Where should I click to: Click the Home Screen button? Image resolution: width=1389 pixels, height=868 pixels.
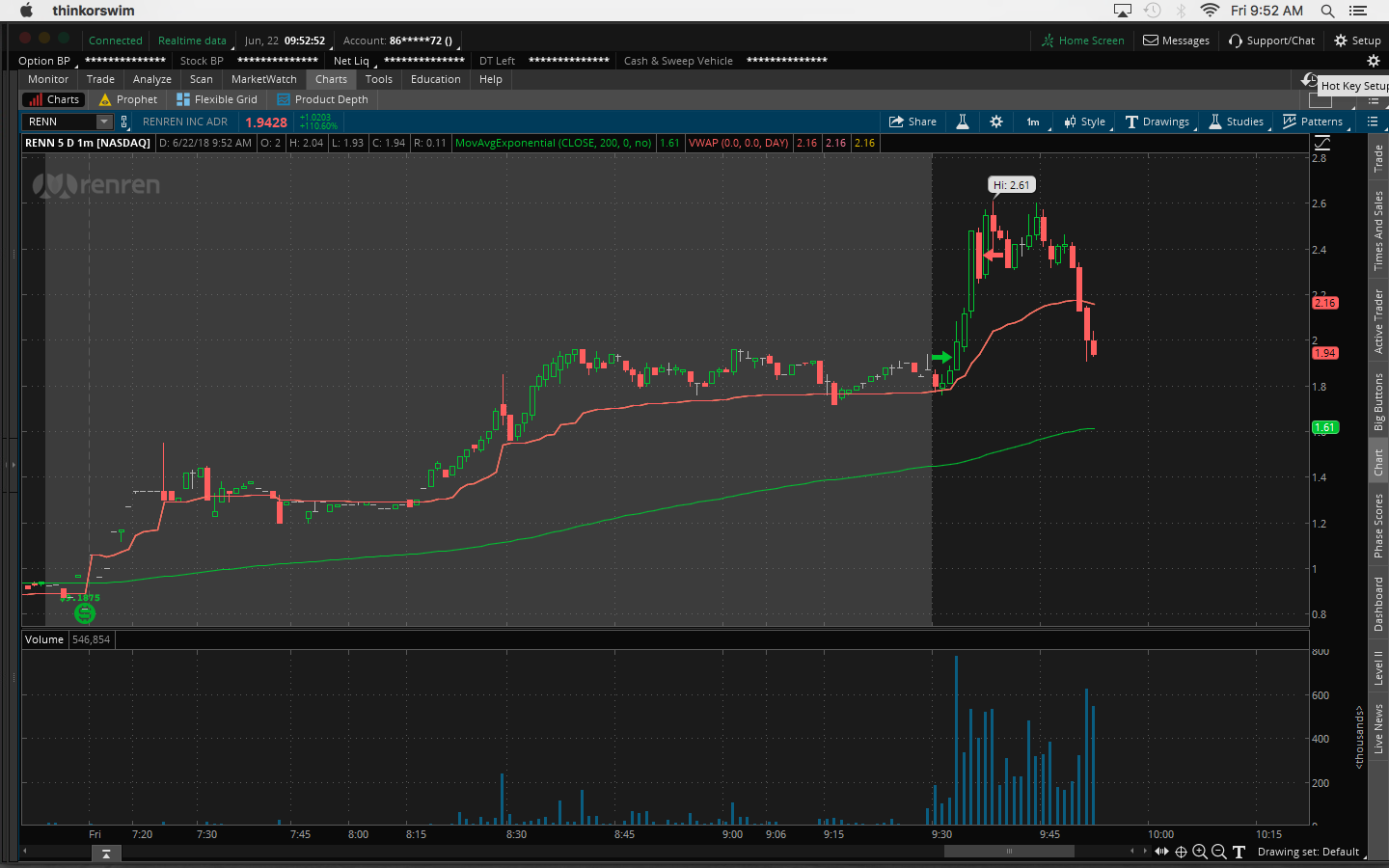(1082, 41)
